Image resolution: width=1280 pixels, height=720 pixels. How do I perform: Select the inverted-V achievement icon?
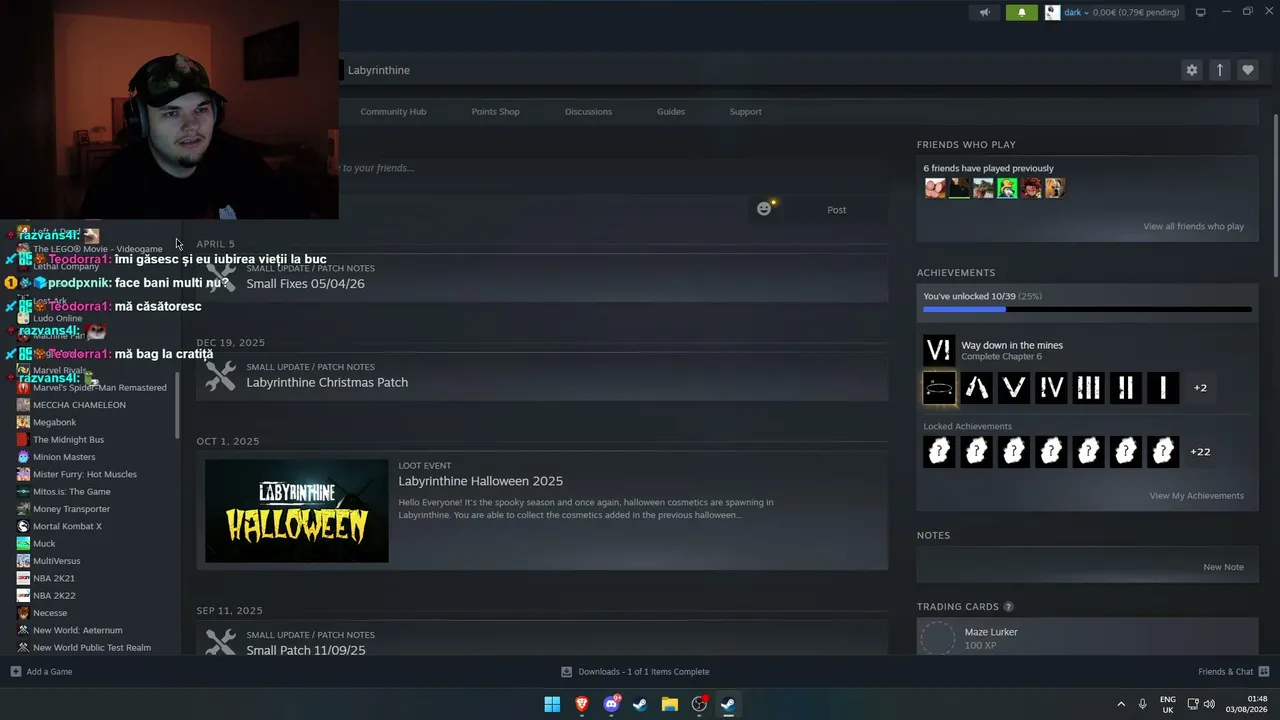click(x=977, y=388)
